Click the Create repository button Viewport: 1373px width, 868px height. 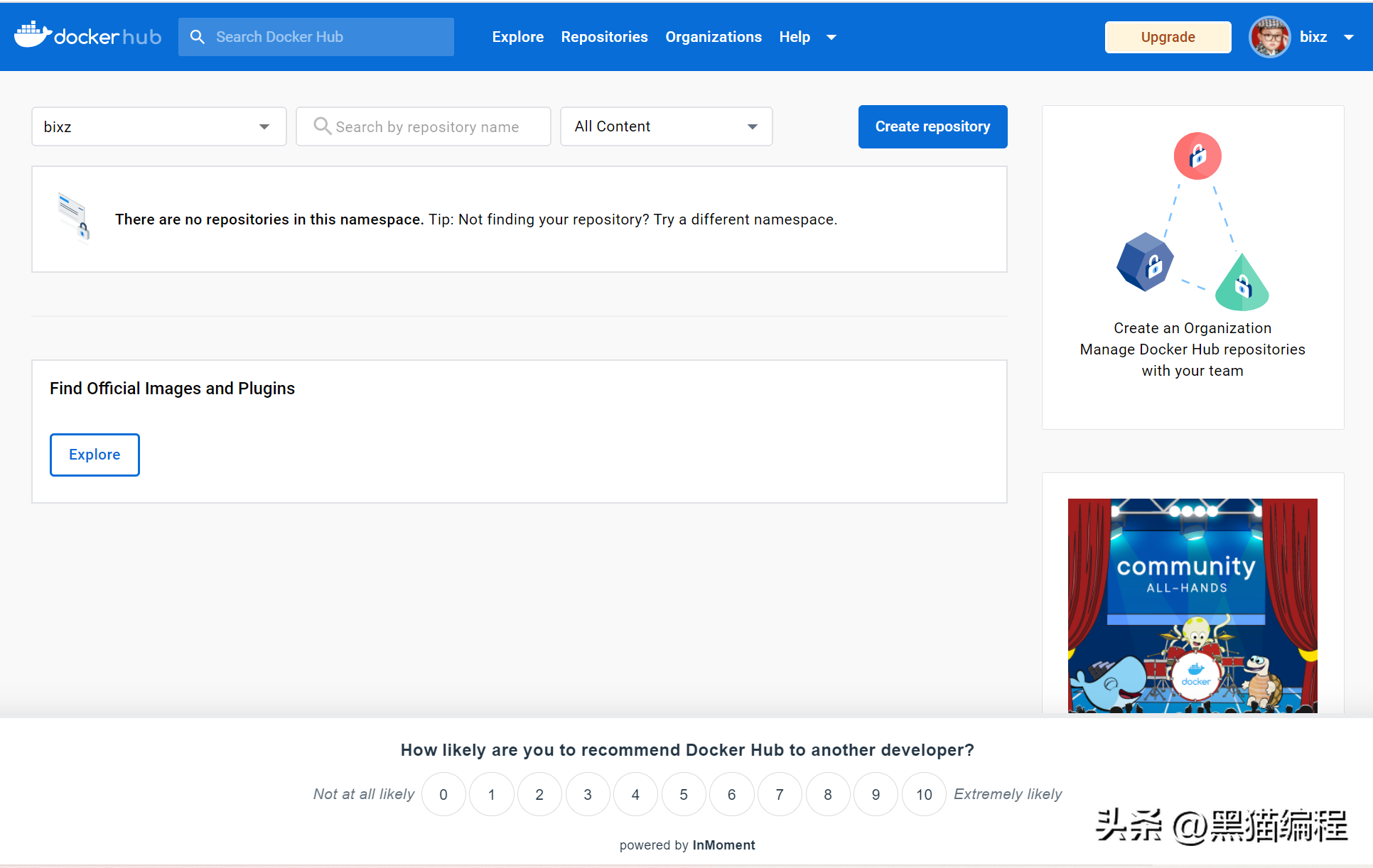coord(932,126)
